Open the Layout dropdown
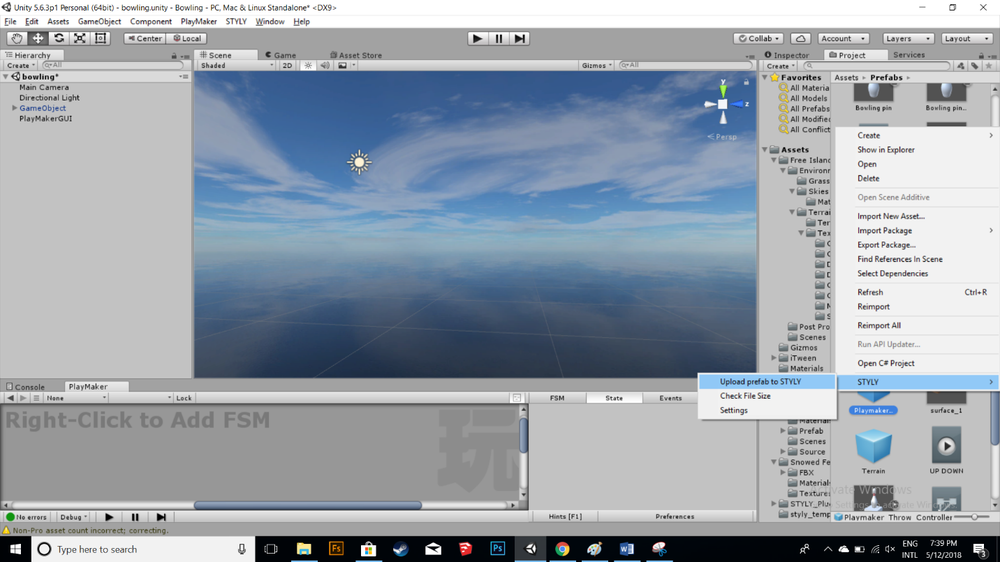The height and width of the screenshot is (562, 1000). 966,38
